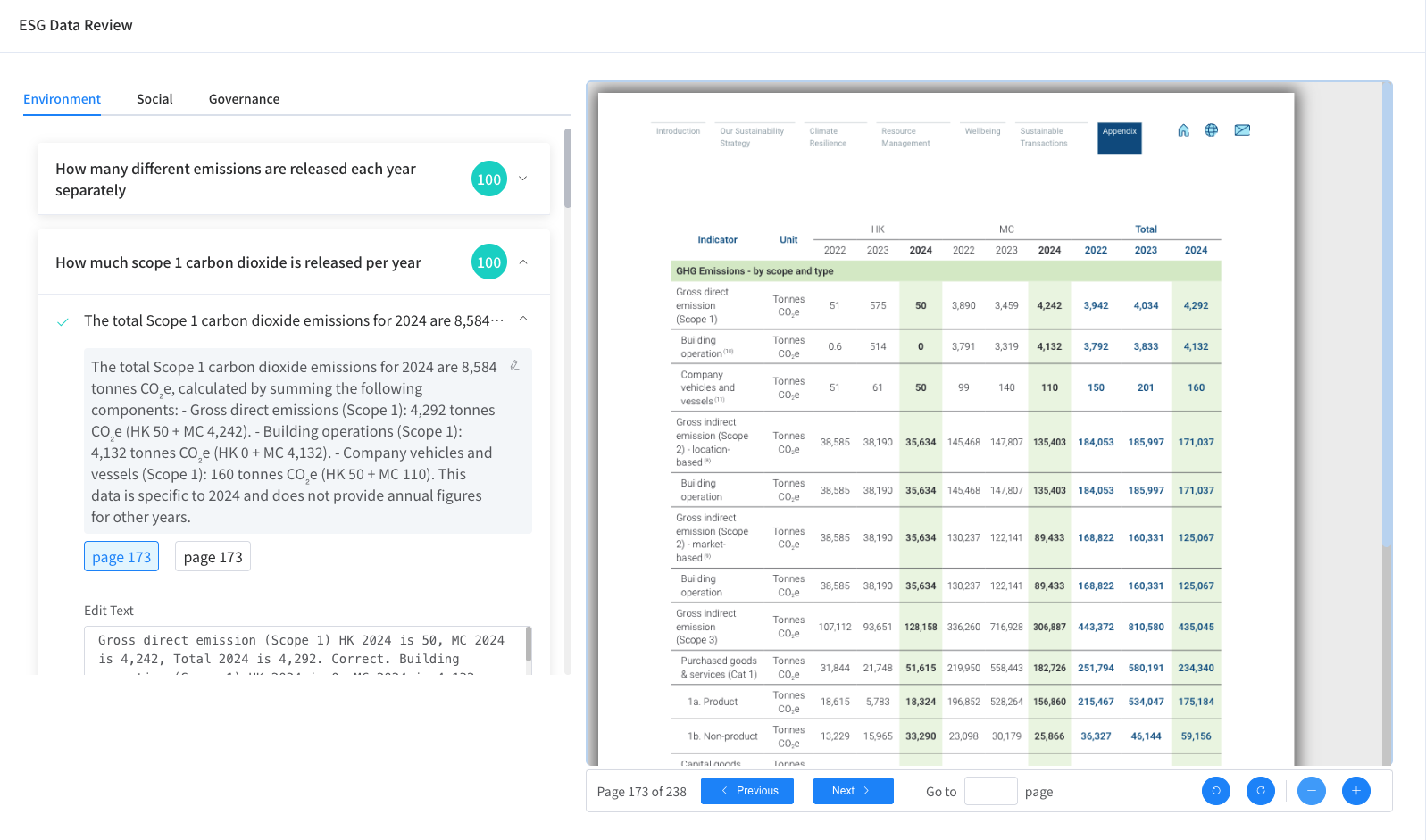Switch to the Social tab

coord(154,99)
